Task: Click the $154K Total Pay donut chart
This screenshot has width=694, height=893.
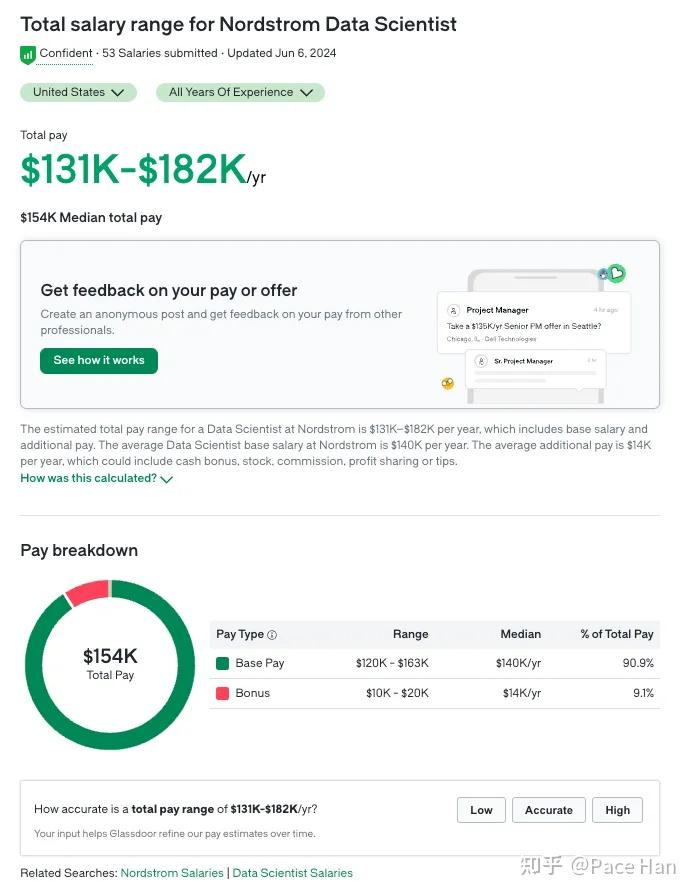Action: click(x=110, y=665)
